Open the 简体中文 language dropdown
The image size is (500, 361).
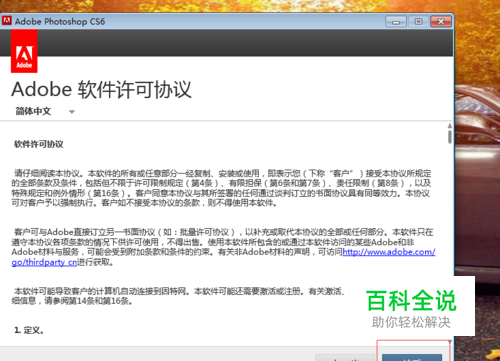(x=45, y=111)
